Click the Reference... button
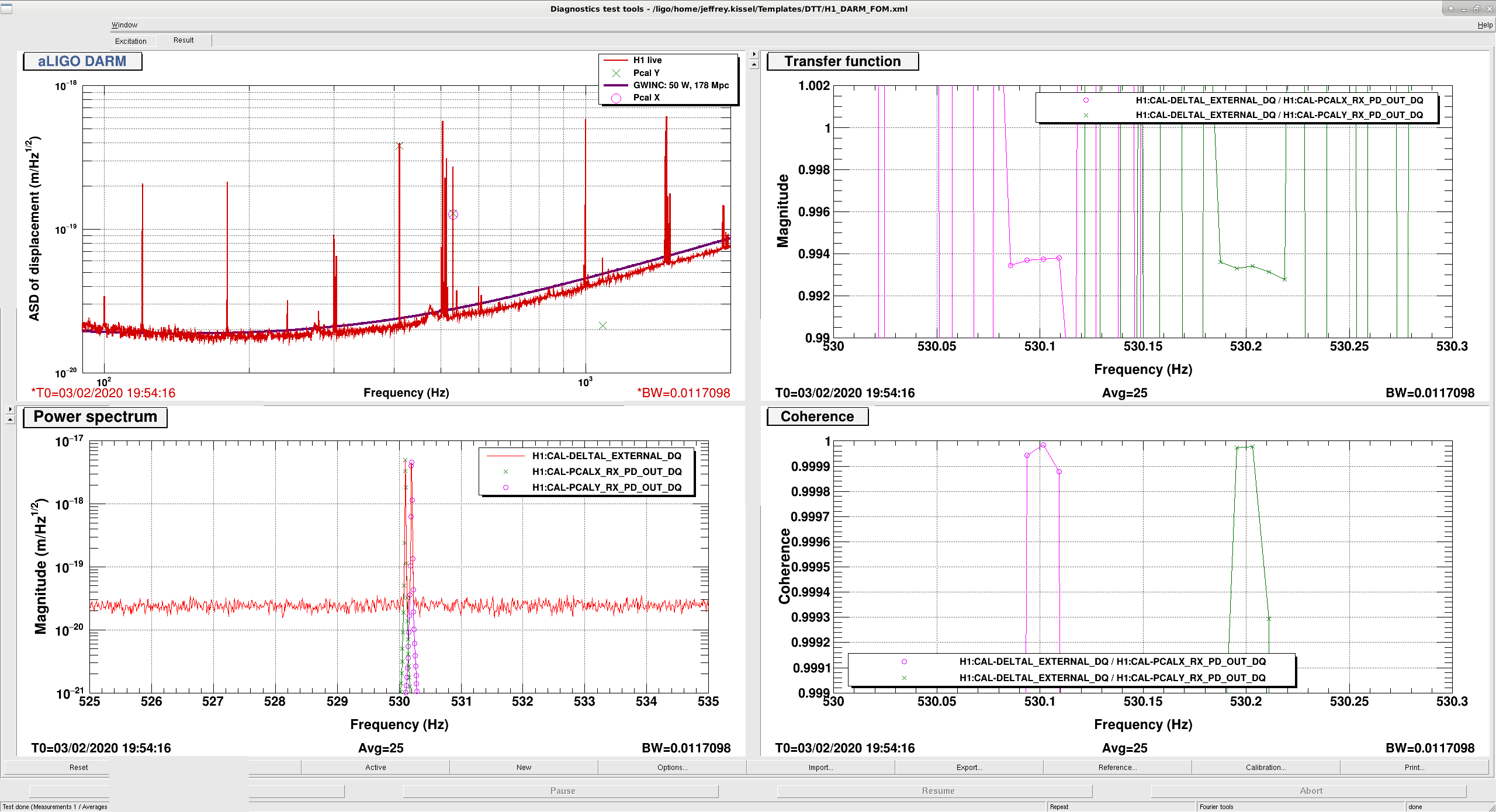This screenshot has width=1496, height=812. [x=1117, y=767]
